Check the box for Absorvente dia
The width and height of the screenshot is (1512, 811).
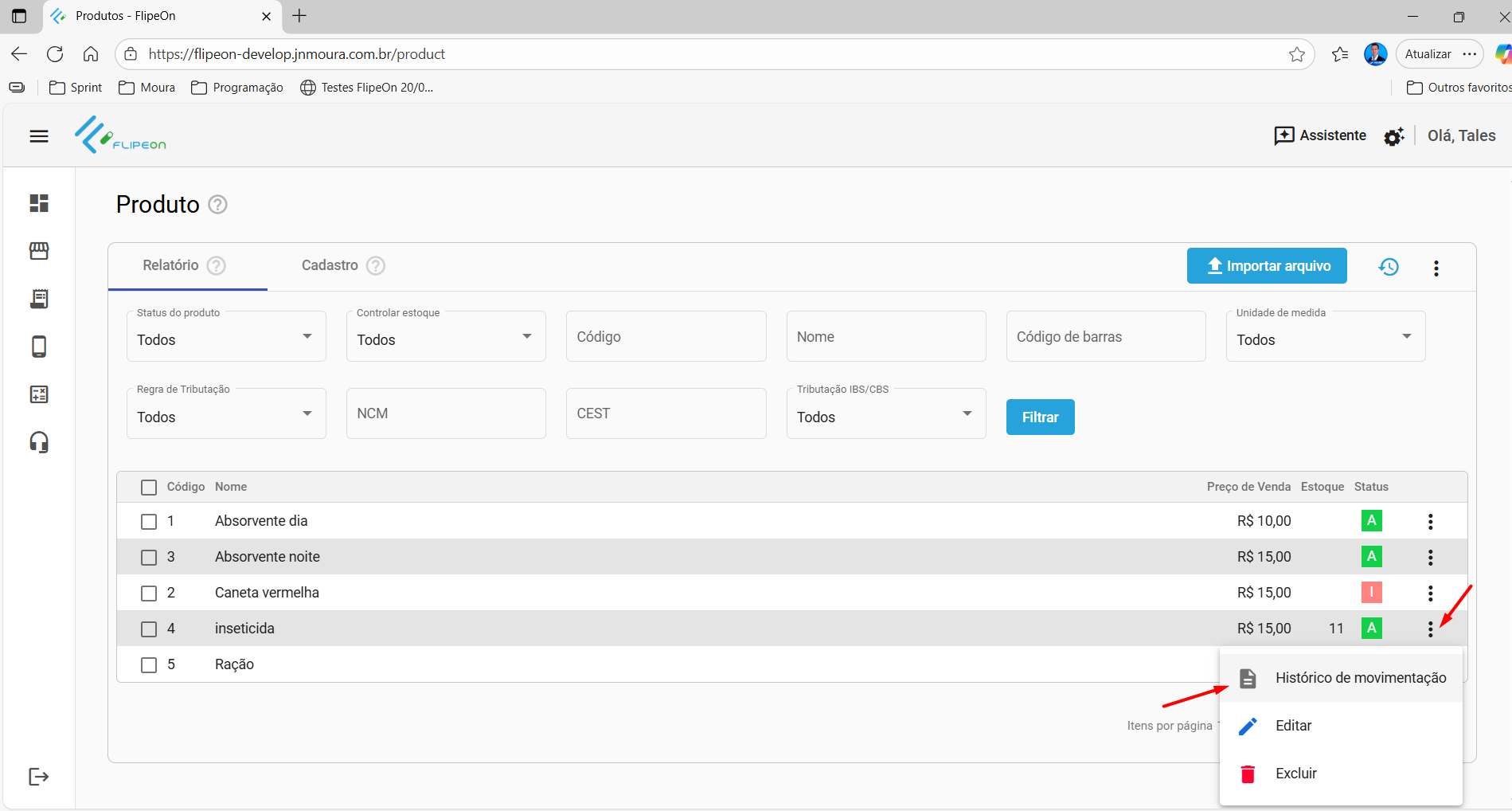tap(149, 522)
